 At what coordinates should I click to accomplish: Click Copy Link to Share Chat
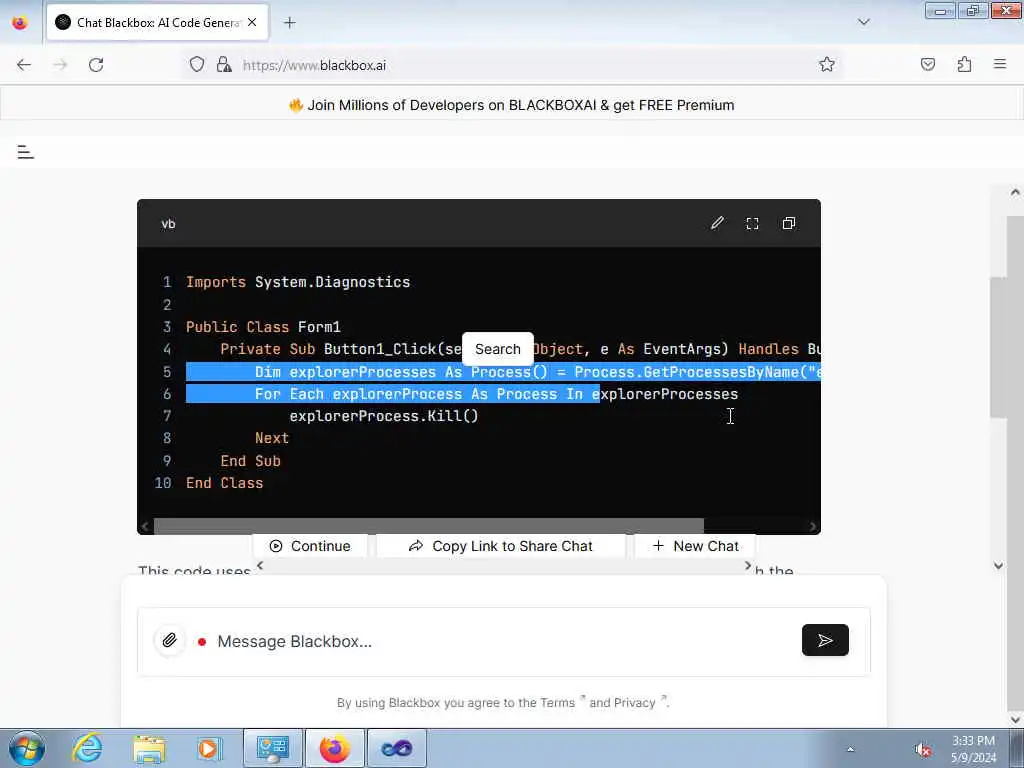pyautogui.click(x=500, y=546)
